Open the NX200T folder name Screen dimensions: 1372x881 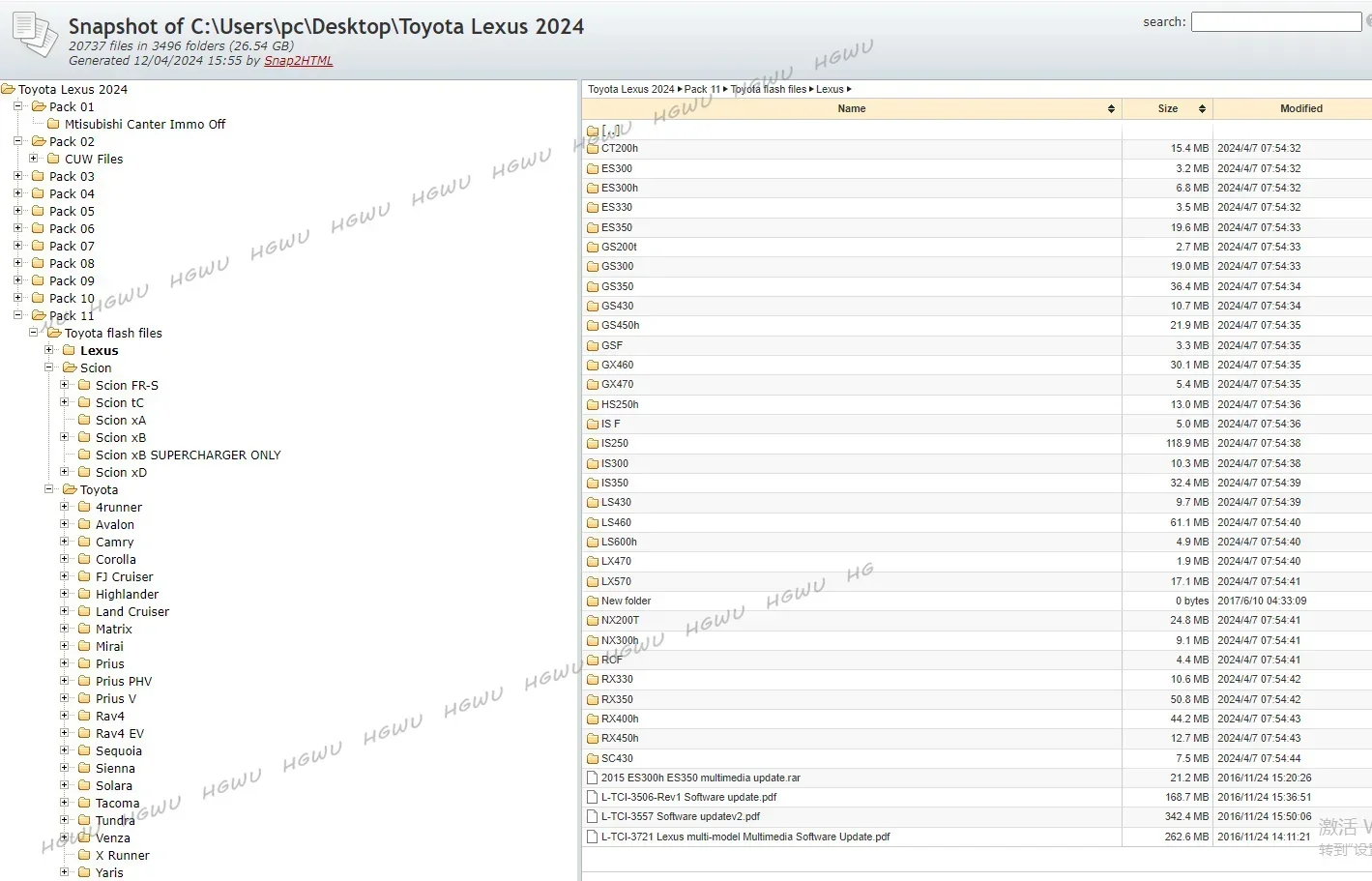[620, 620]
